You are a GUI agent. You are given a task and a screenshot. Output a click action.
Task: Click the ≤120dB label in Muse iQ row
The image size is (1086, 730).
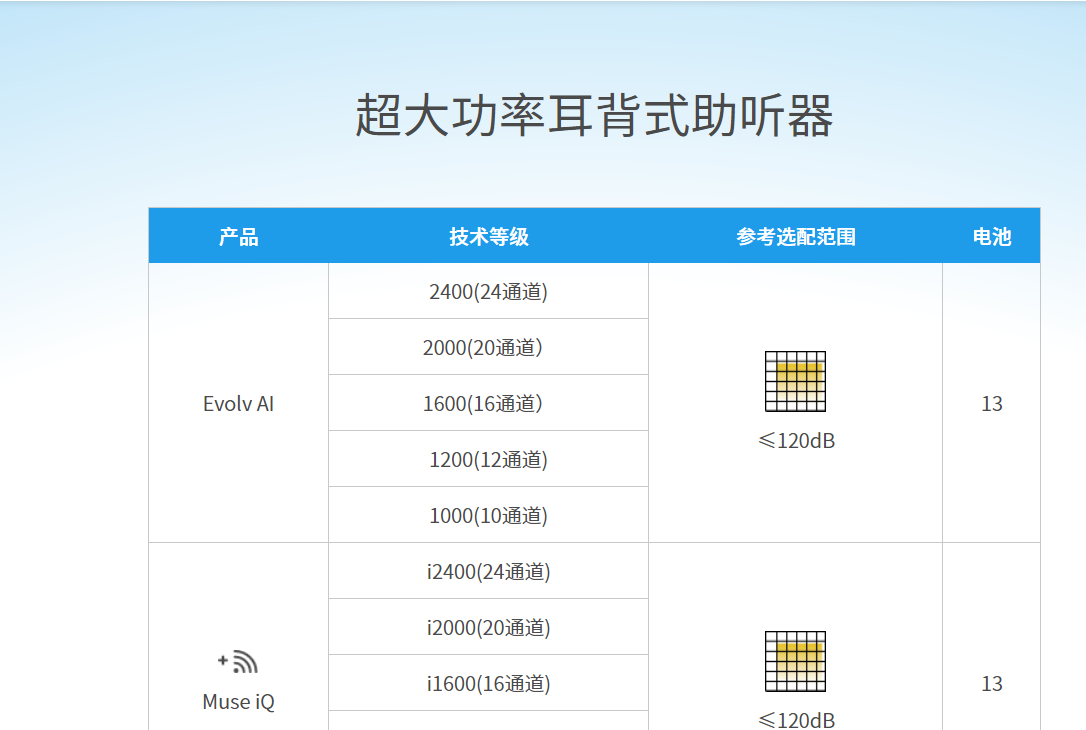796,720
